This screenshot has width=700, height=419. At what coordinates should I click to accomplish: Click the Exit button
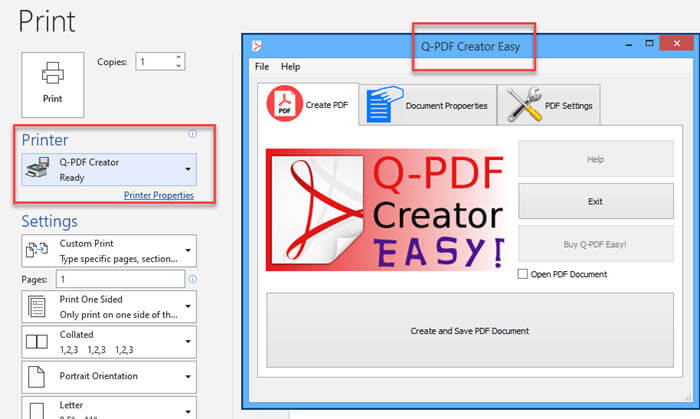[595, 201]
